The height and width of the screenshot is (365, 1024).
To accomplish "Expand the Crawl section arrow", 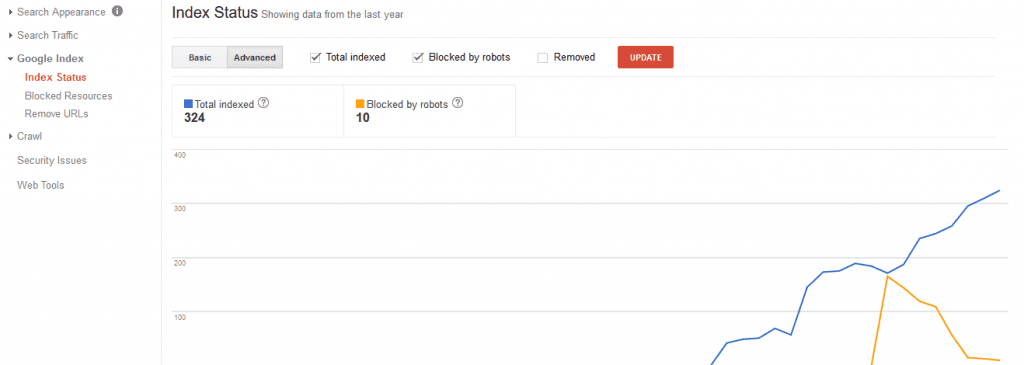I will [10, 136].
